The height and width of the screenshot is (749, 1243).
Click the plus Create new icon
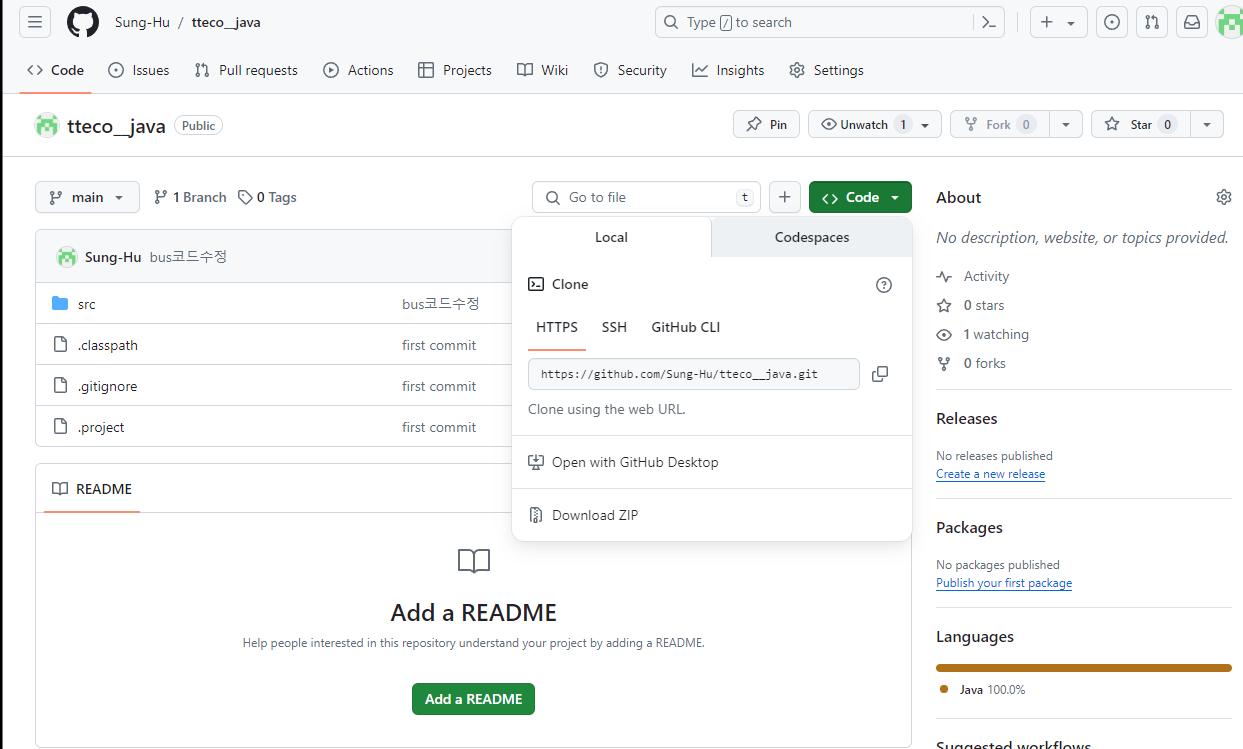point(1047,22)
